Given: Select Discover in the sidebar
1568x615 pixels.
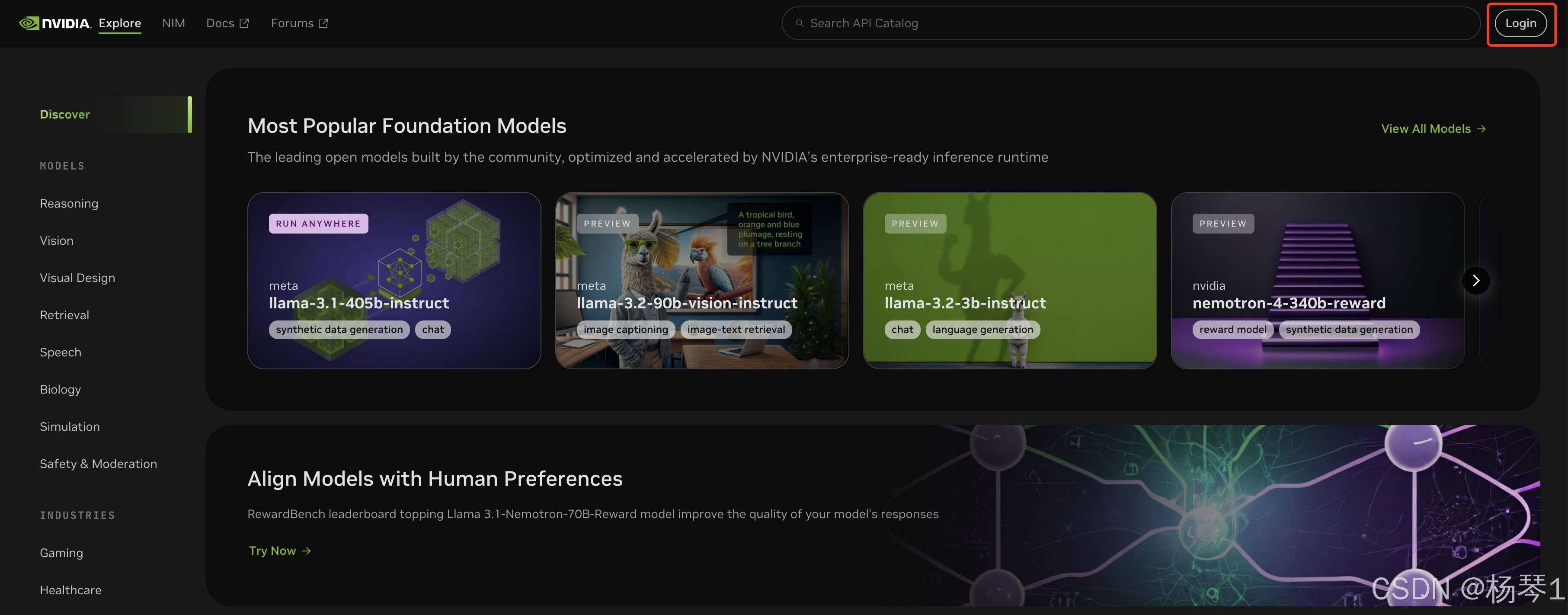Looking at the screenshot, I should point(115,115).
